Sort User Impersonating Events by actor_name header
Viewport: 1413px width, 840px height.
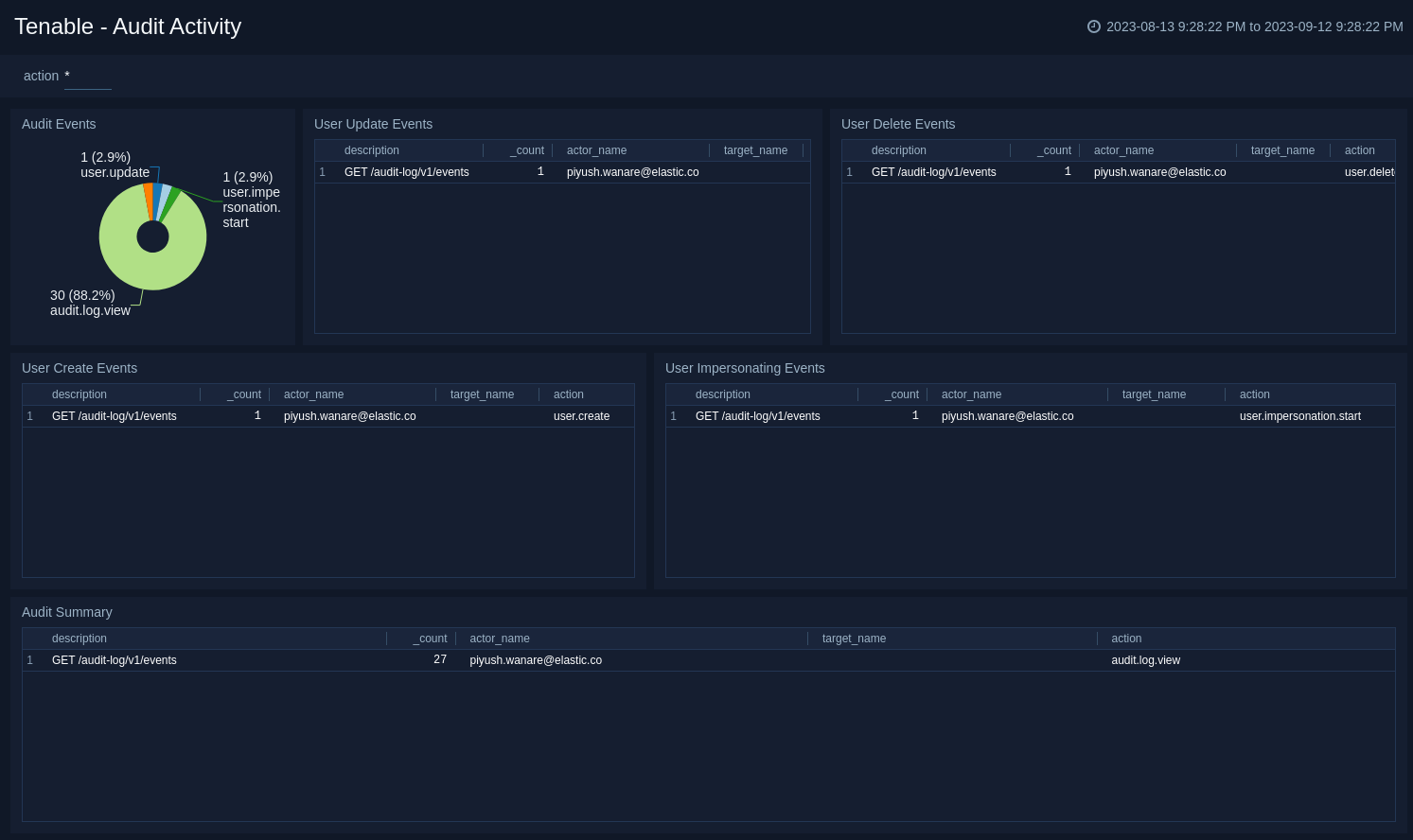coord(971,394)
